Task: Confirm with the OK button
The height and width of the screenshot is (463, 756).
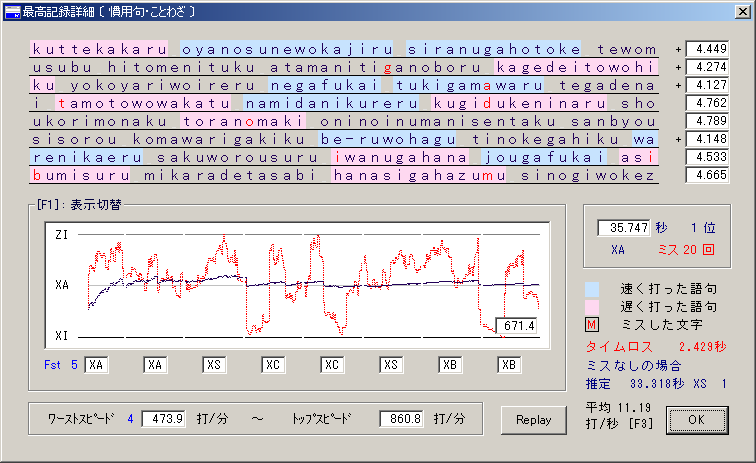Action: pyautogui.click(x=697, y=420)
